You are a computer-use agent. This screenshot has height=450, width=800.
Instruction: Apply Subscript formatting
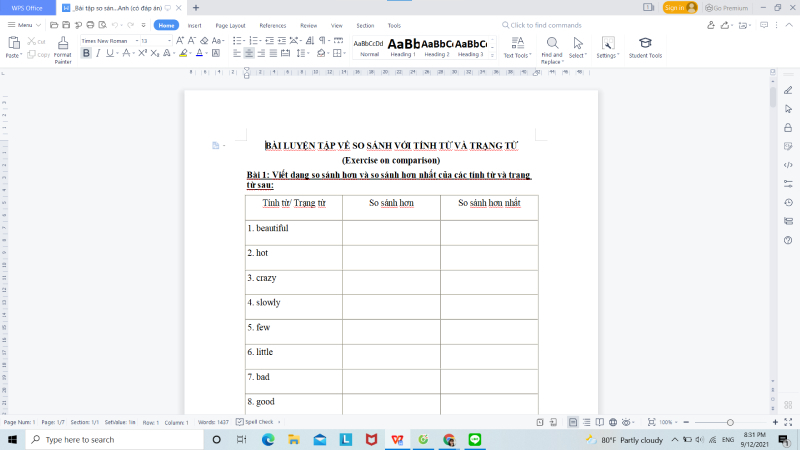(x=155, y=53)
